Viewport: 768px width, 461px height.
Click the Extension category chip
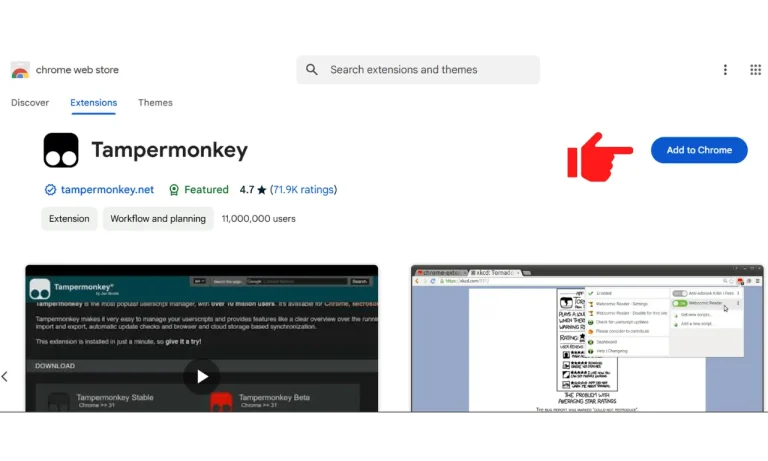(69, 218)
